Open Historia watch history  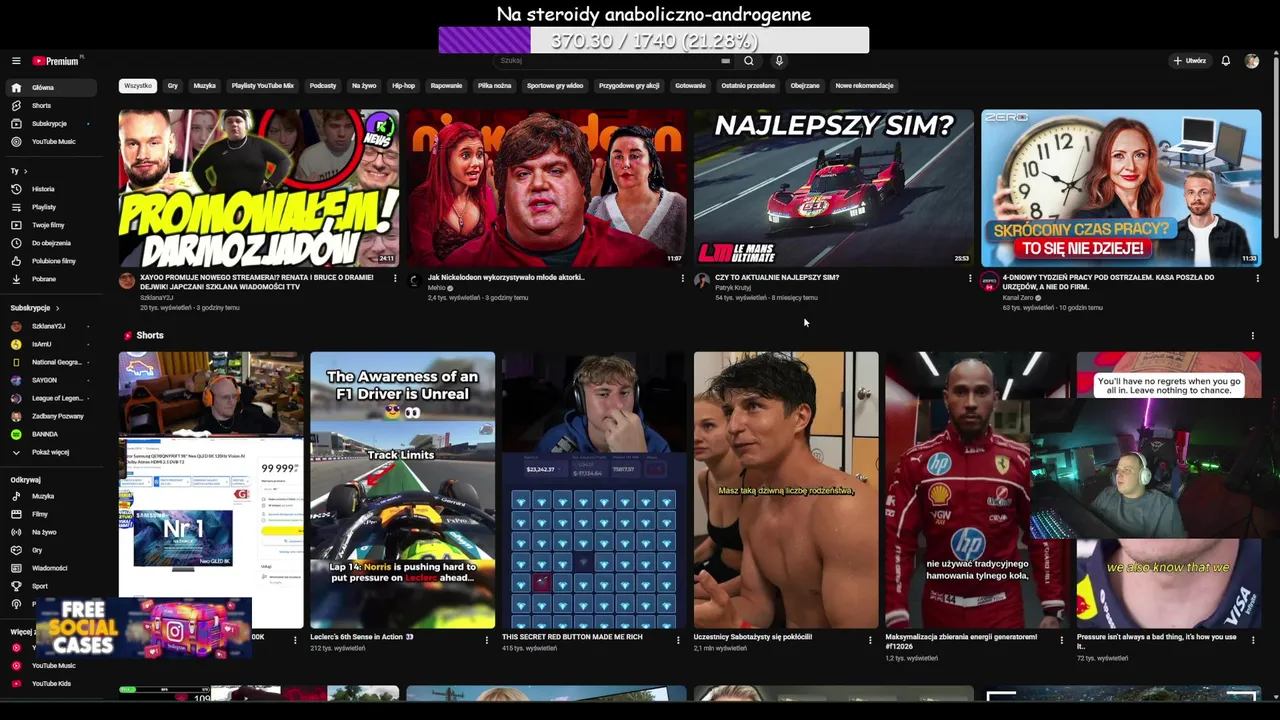pos(53,189)
